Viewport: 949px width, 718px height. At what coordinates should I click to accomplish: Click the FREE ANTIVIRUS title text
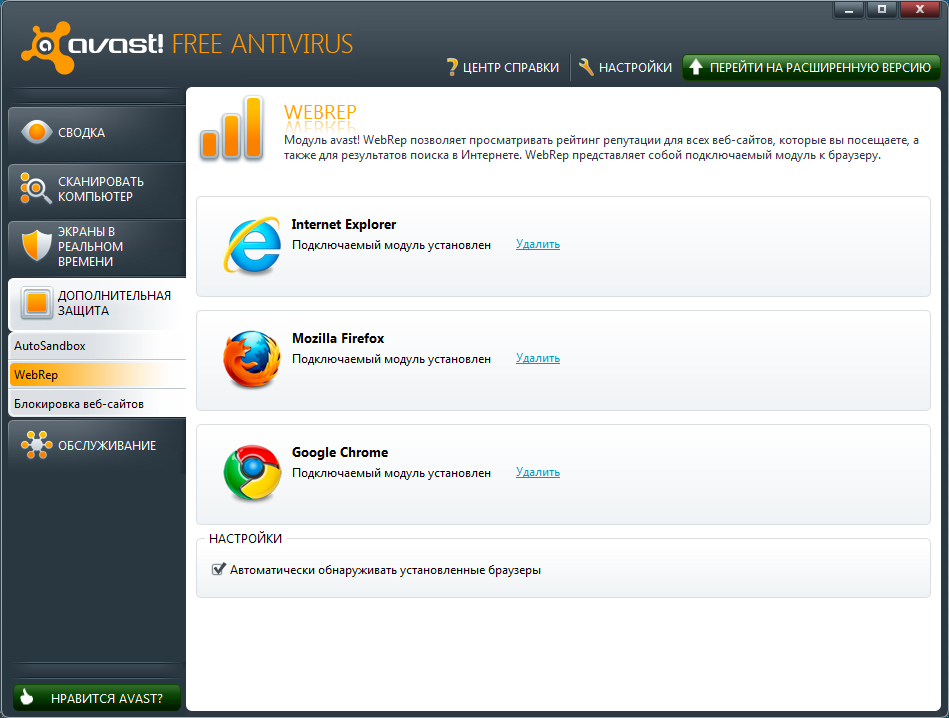[x=263, y=44]
